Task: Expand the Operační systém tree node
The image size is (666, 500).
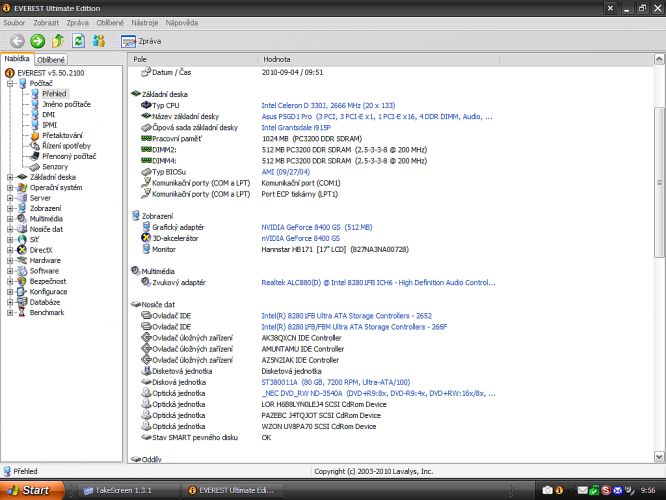Action: 10,188
